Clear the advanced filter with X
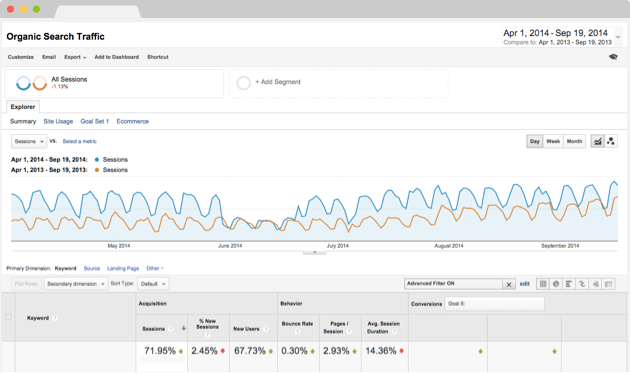Image resolution: width=630 pixels, height=373 pixels. click(509, 284)
